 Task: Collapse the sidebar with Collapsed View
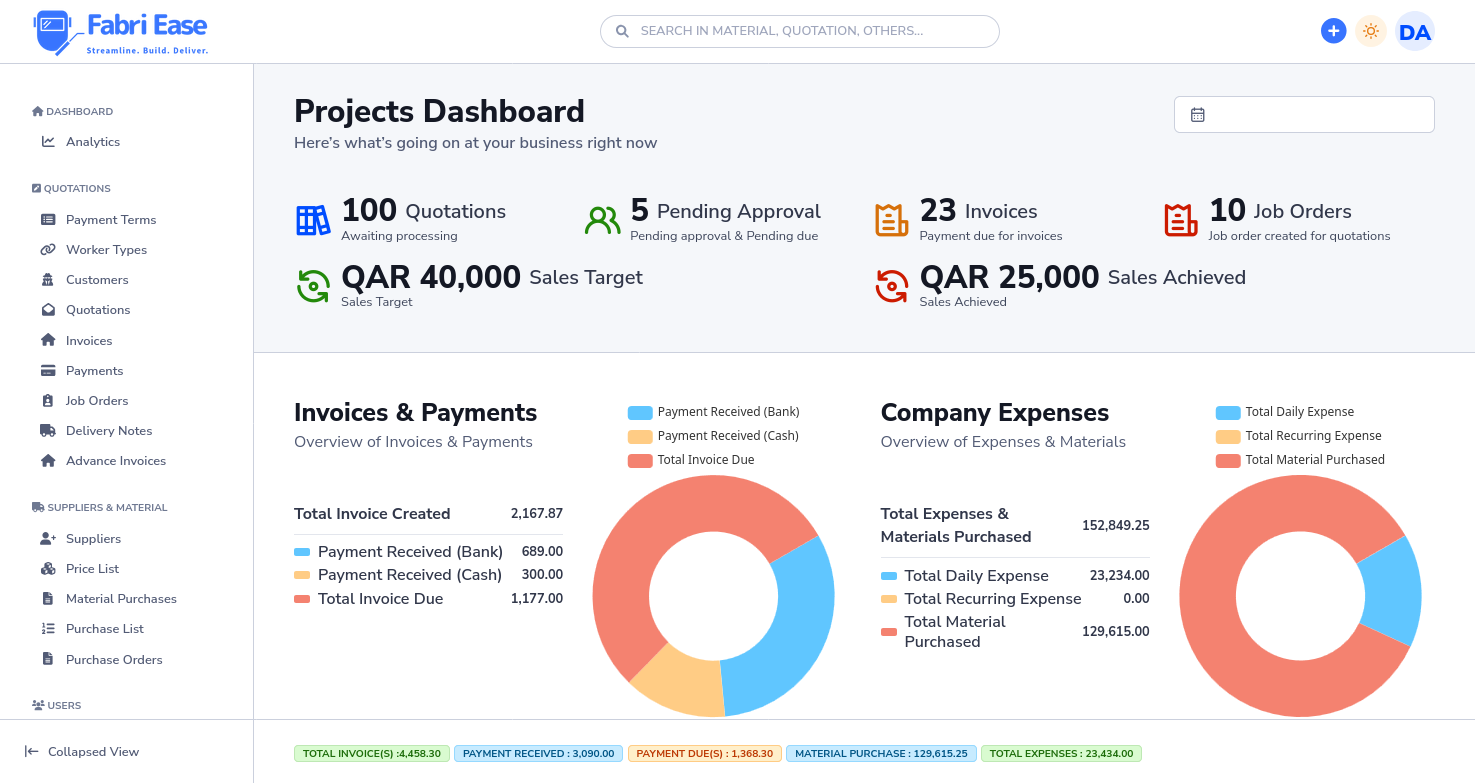pyautogui.click(x=82, y=752)
